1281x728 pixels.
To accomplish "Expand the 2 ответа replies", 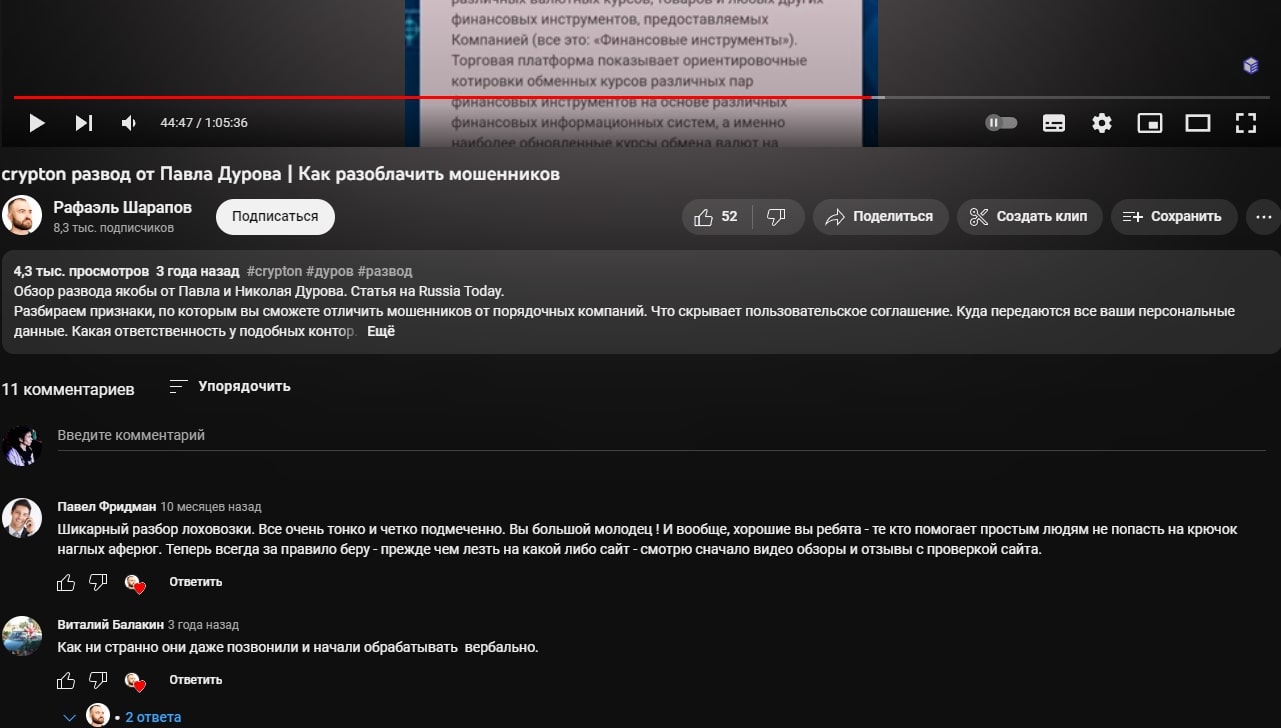I will (x=122, y=717).
